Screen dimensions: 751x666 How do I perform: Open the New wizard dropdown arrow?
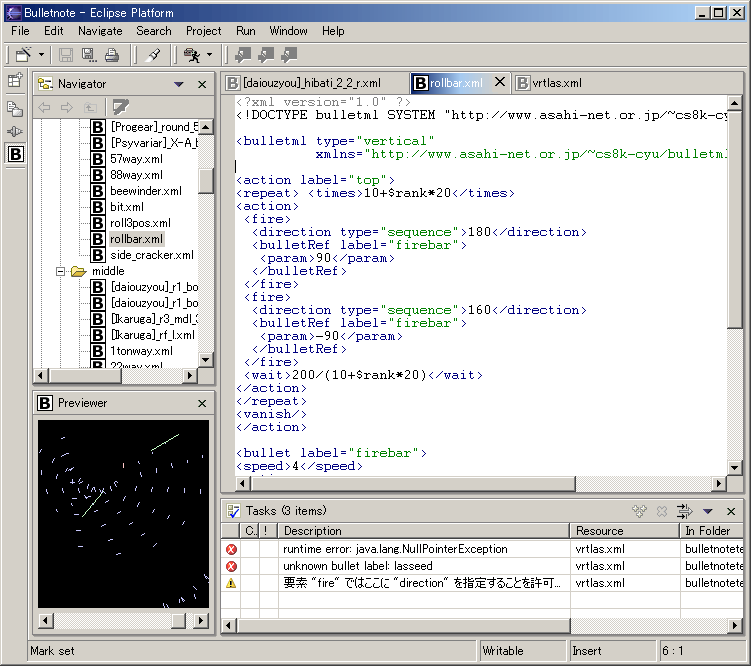(40, 55)
